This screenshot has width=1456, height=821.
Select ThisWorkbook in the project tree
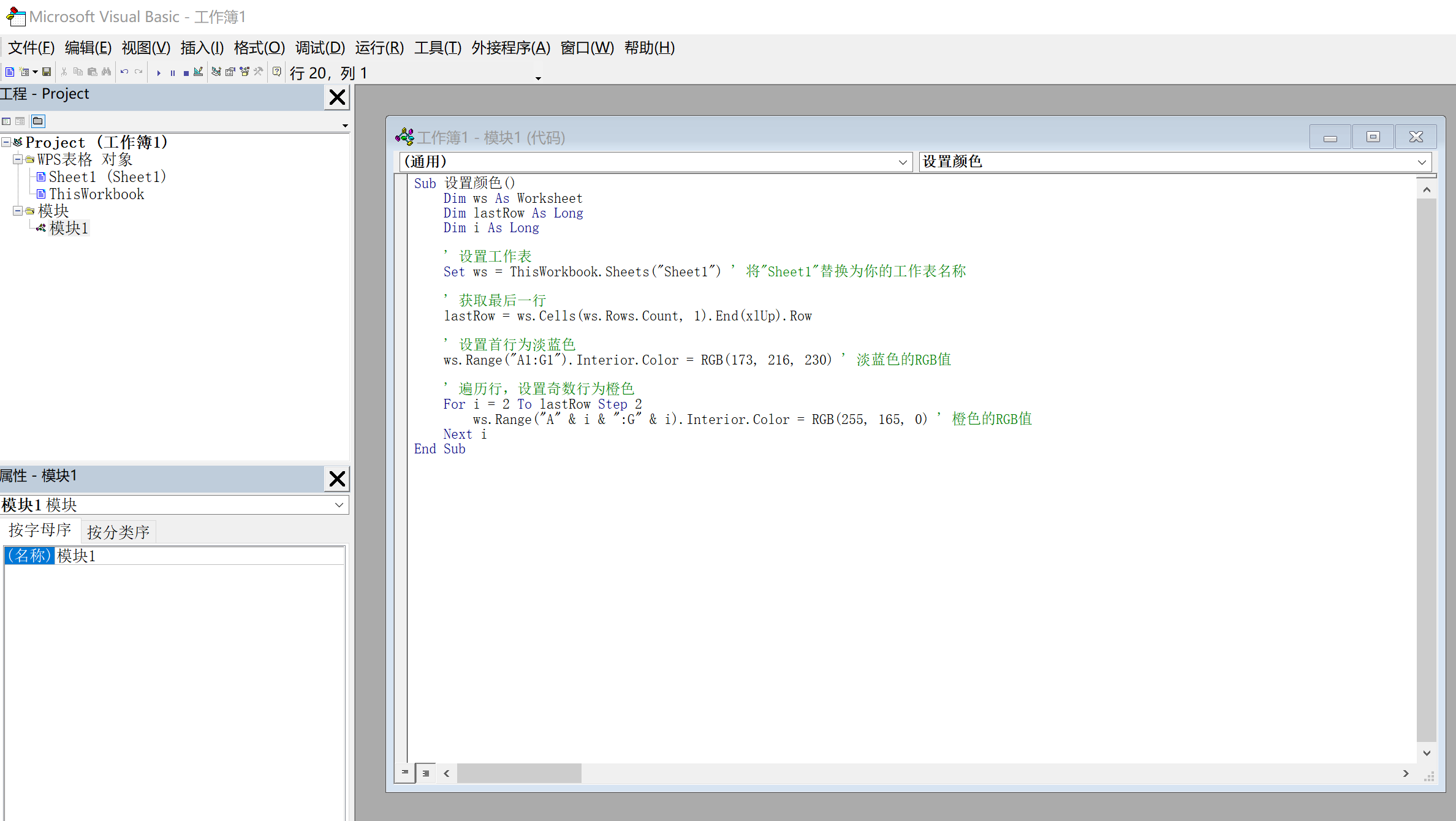pos(96,194)
